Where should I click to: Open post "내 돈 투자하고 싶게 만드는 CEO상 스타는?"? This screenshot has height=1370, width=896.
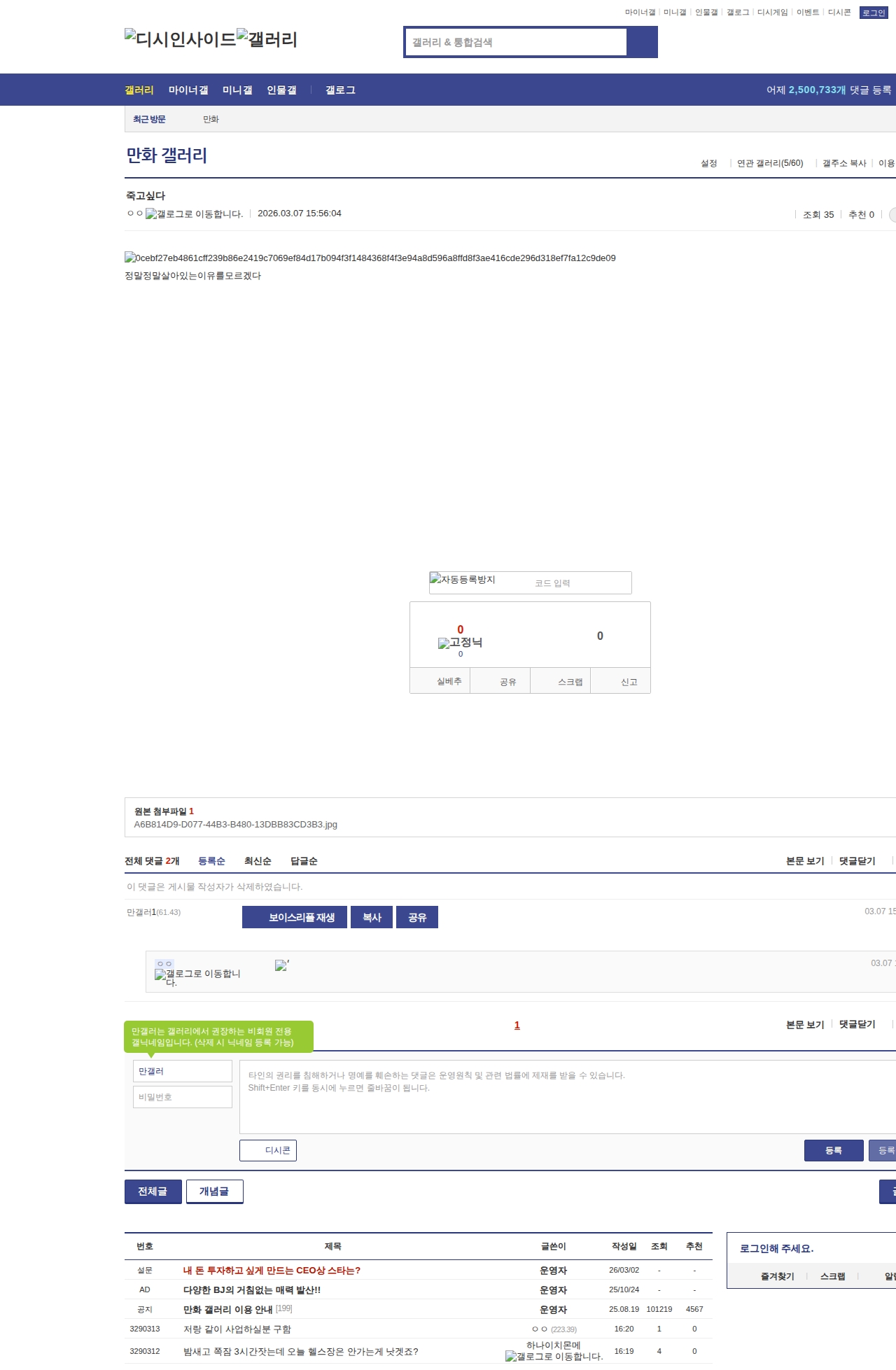coord(272,1270)
